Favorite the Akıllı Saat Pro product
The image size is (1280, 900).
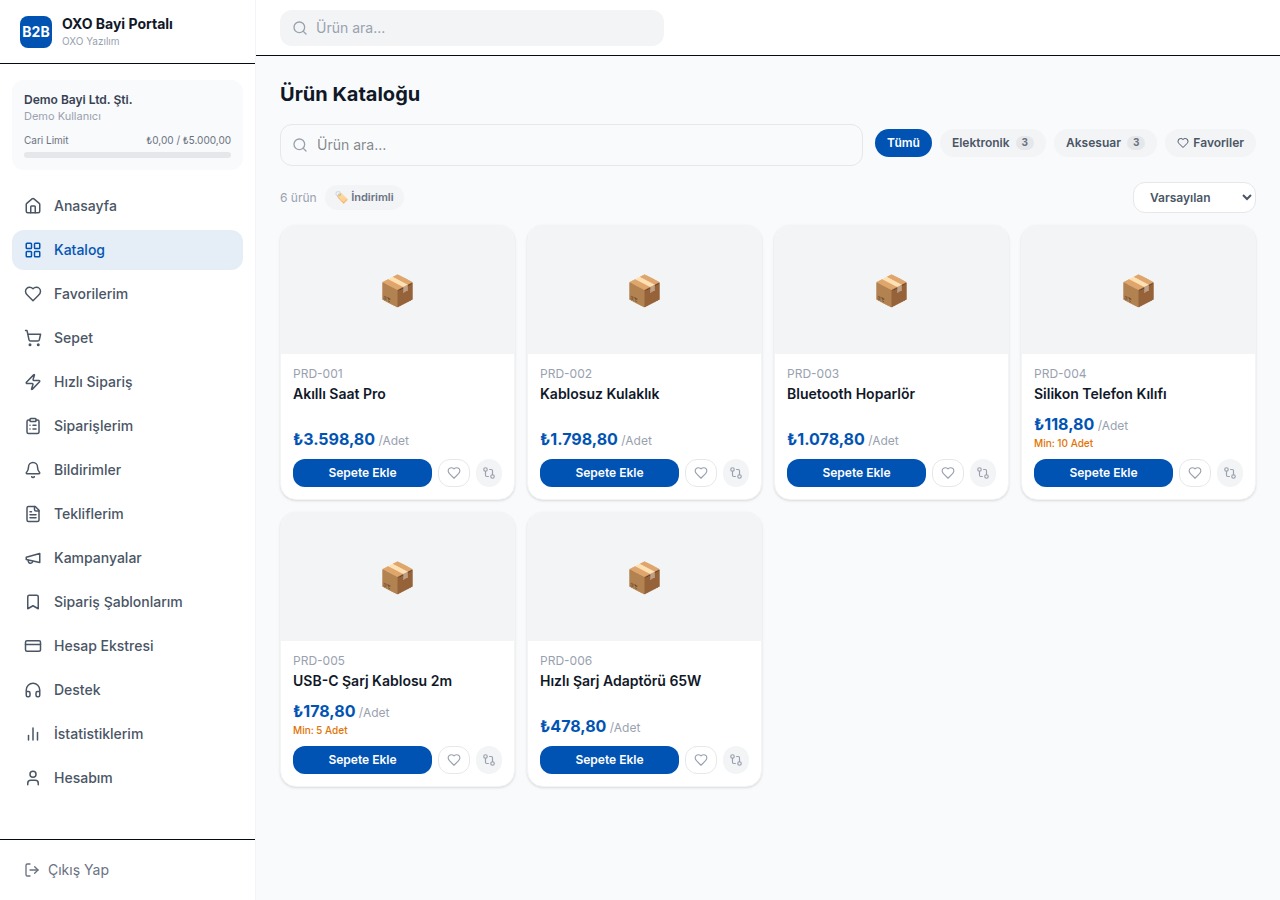point(454,473)
